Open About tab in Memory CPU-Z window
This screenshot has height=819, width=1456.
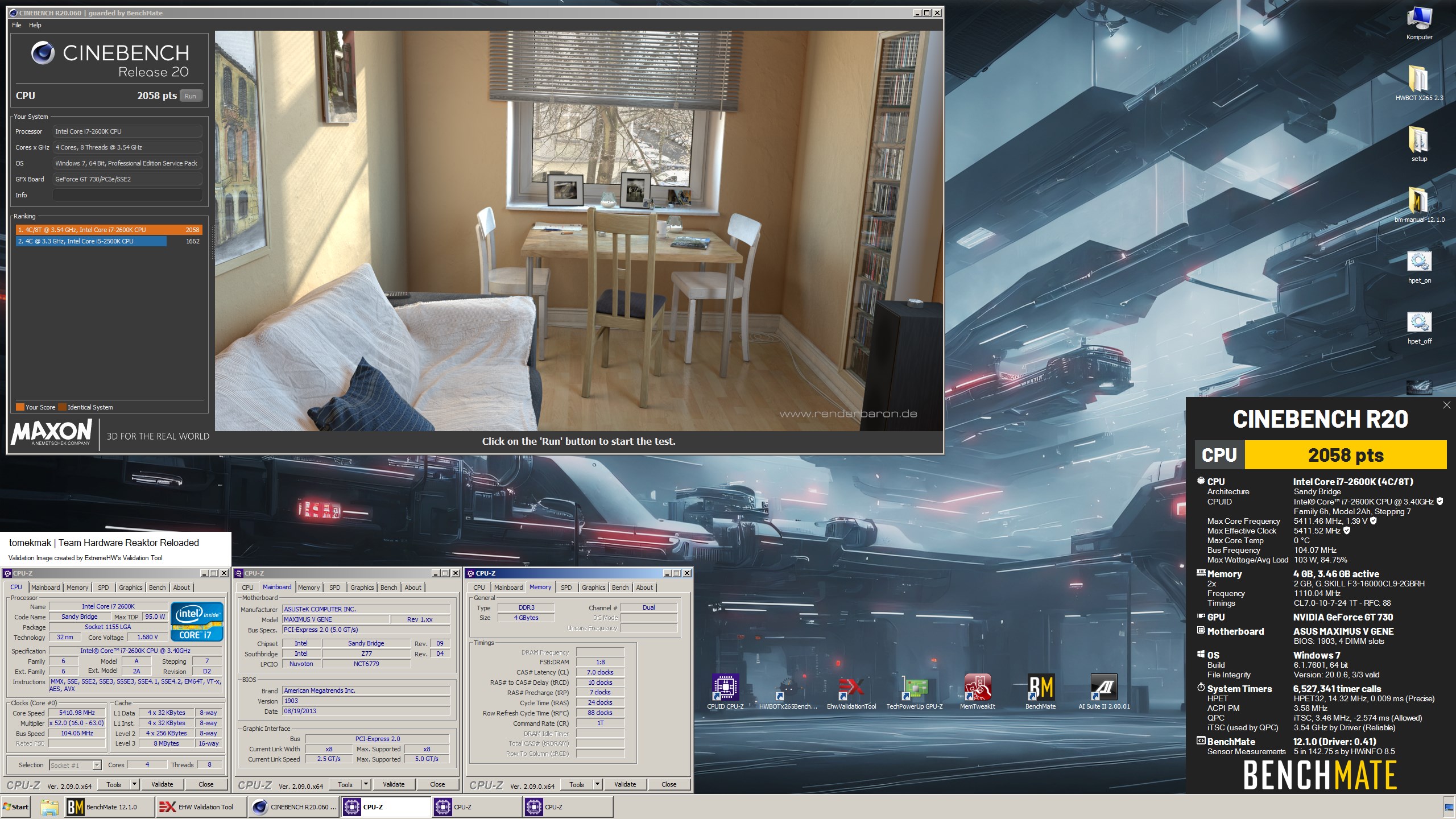coord(644,588)
